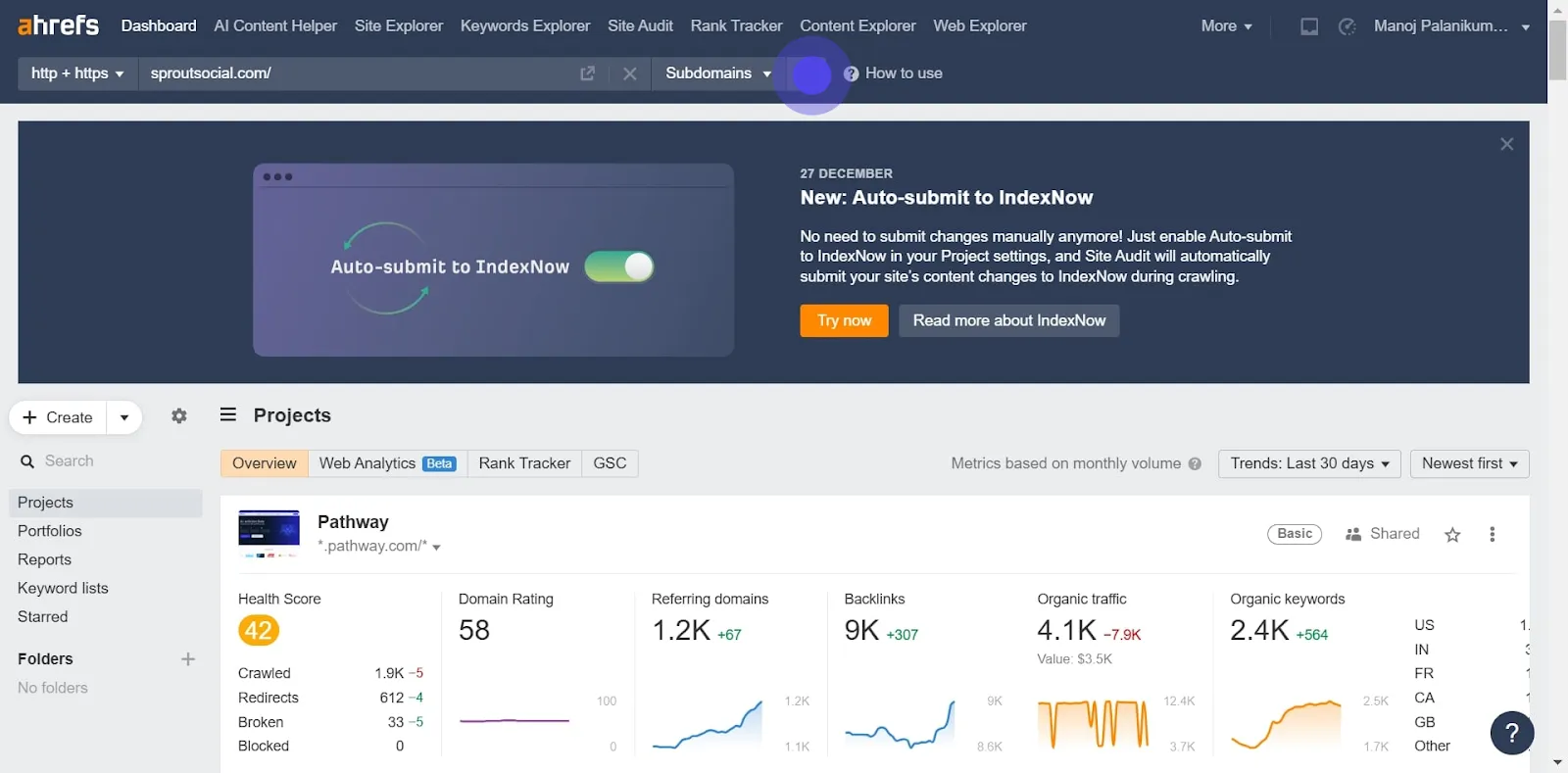This screenshot has width=1568, height=773.
Task: Click the Organic keywords 2.4K value
Action: tap(1260, 630)
